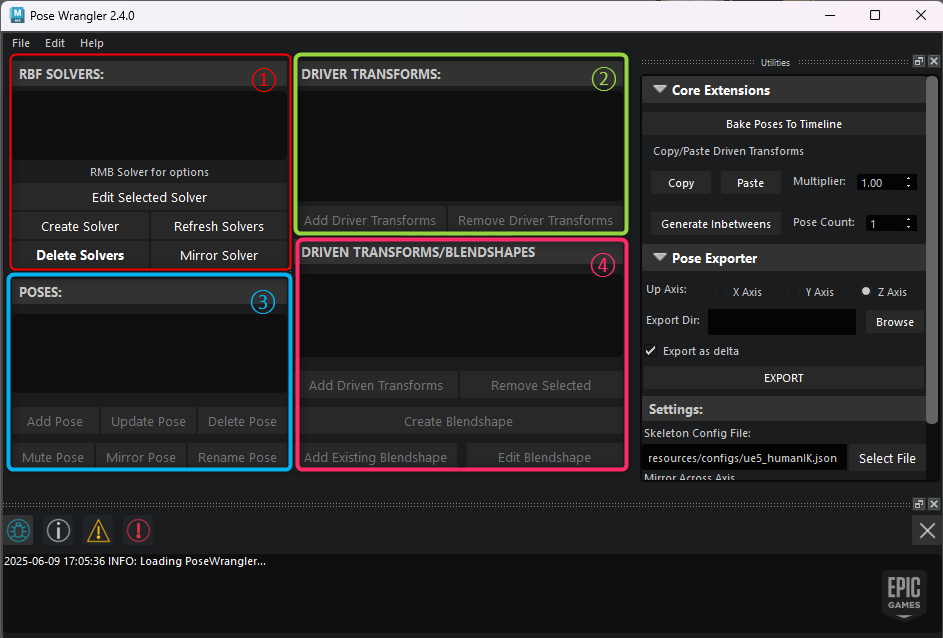This screenshot has height=638, width=943.
Task: Click Create Solver
Action: [80, 226]
